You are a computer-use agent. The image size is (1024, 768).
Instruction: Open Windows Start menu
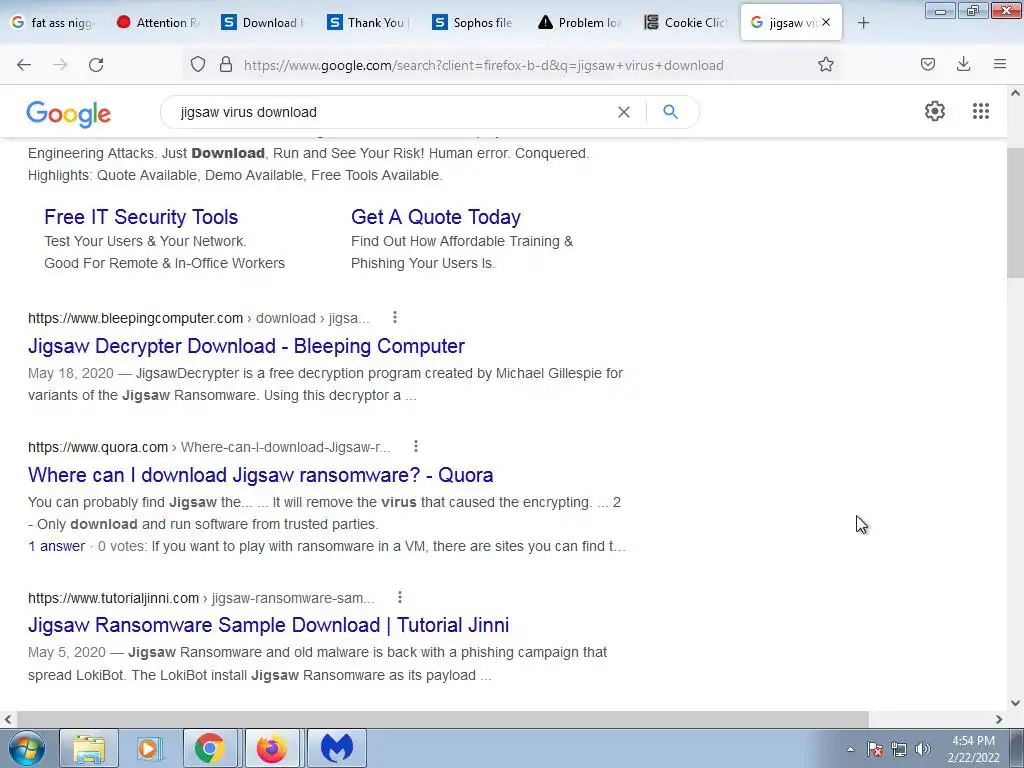pyautogui.click(x=27, y=748)
